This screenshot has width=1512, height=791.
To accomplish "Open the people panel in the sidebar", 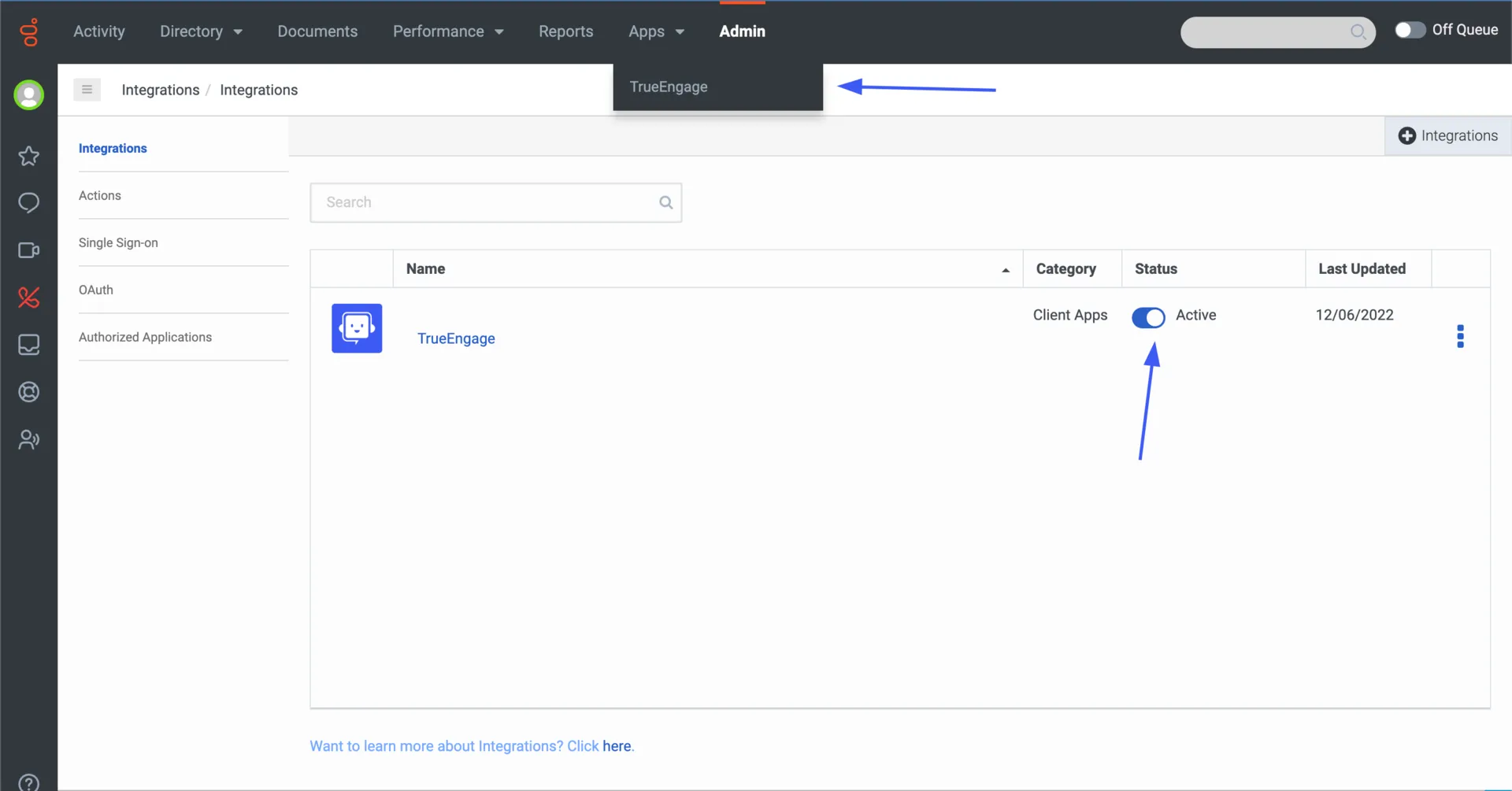I will click(x=29, y=439).
